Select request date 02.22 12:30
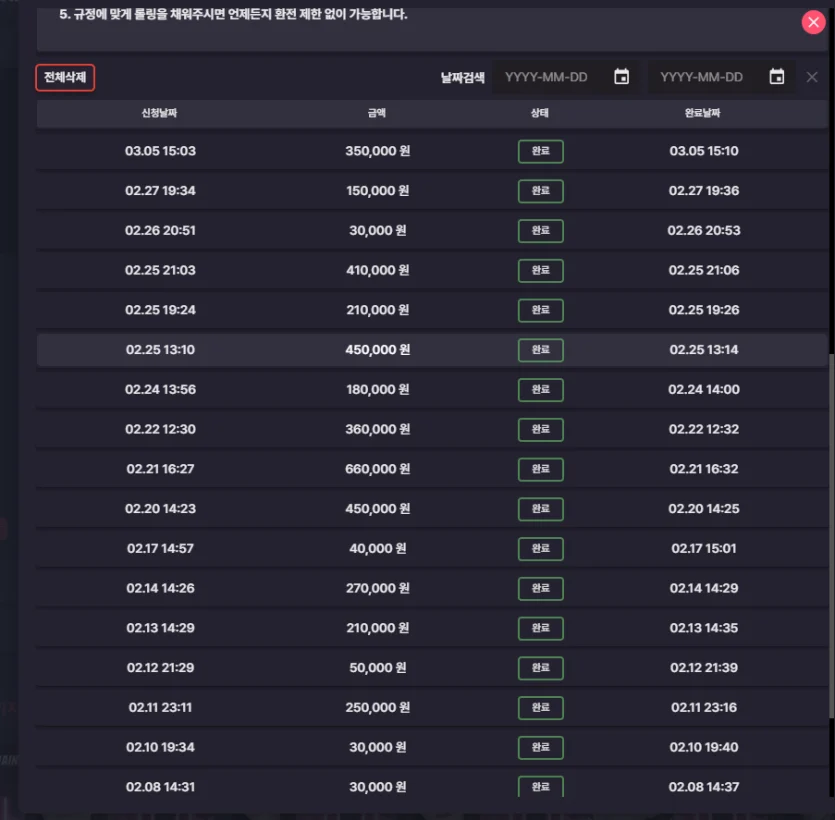Screen dimensions: 835x820 point(160,429)
